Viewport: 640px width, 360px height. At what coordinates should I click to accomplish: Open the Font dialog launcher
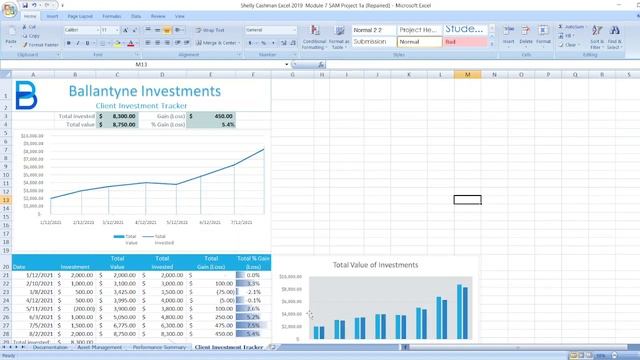pos(137,55)
